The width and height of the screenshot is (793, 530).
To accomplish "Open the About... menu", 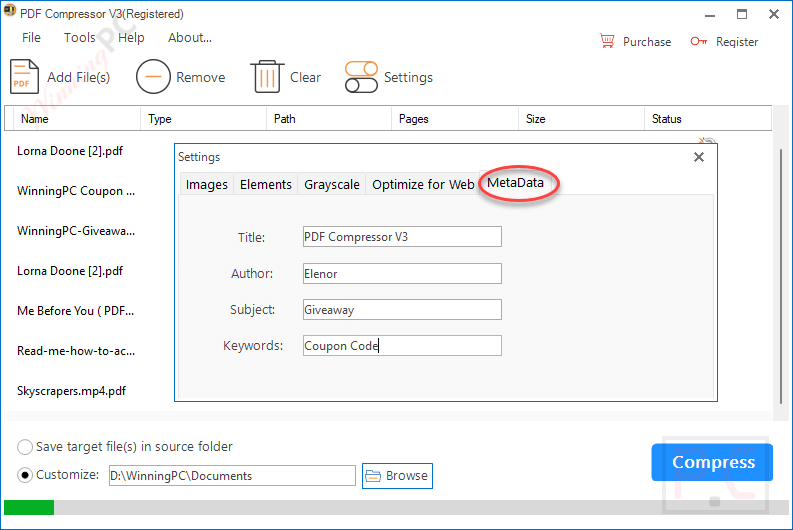I will 190,38.
